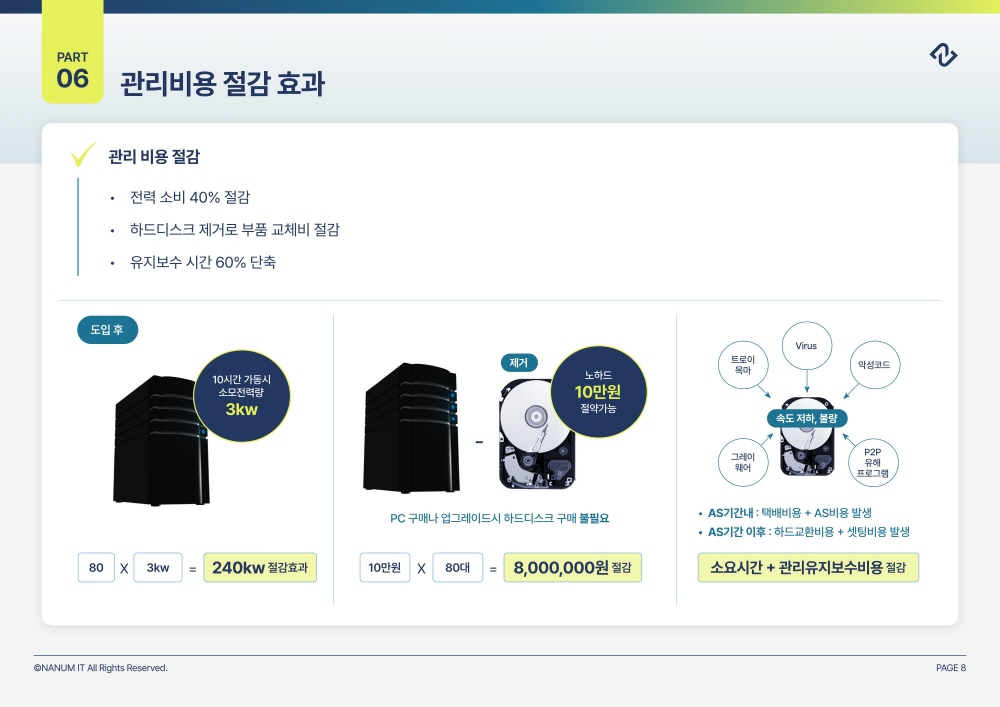The width and height of the screenshot is (1000, 707).
Task: Click the 그레이 웨어 circle
Action: click(742, 462)
